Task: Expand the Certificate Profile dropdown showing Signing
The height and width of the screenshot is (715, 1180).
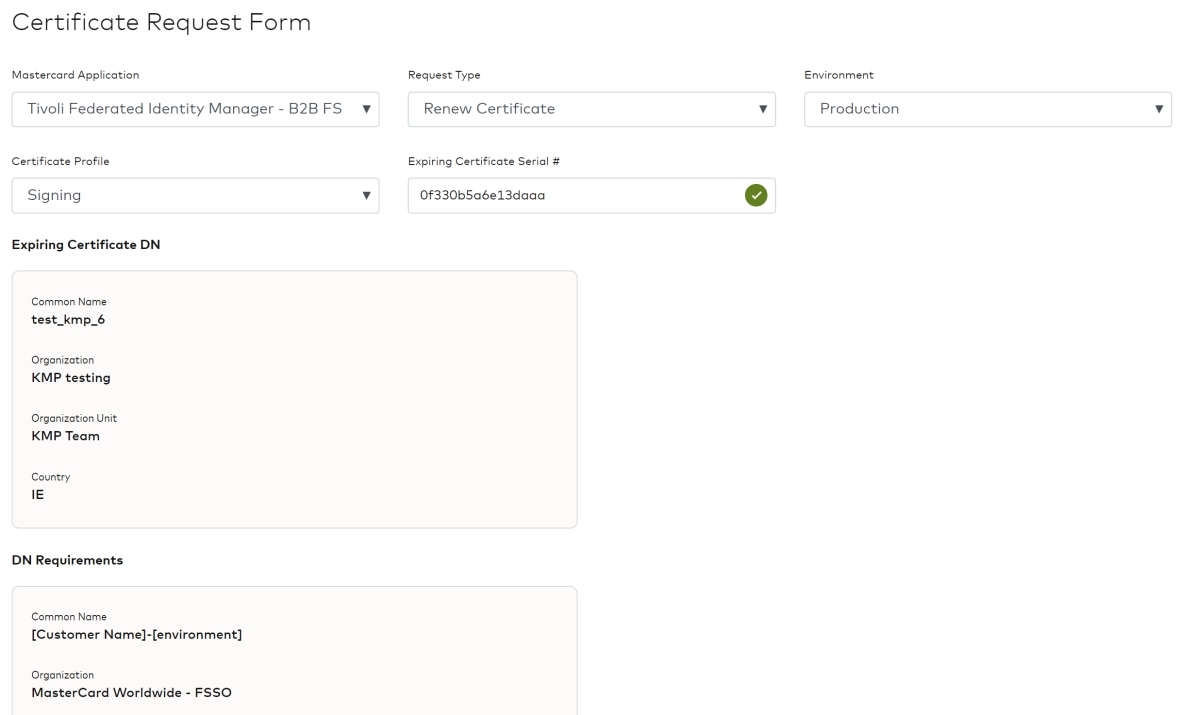Action: 195,196
